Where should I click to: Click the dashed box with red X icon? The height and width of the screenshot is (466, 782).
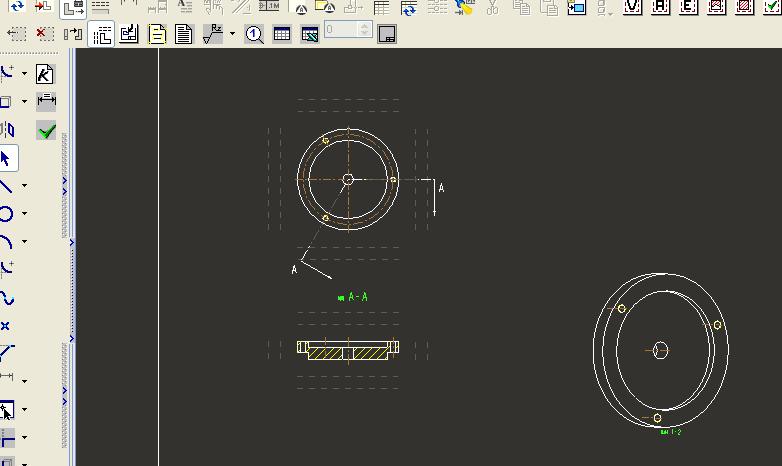tap(45, 34)
